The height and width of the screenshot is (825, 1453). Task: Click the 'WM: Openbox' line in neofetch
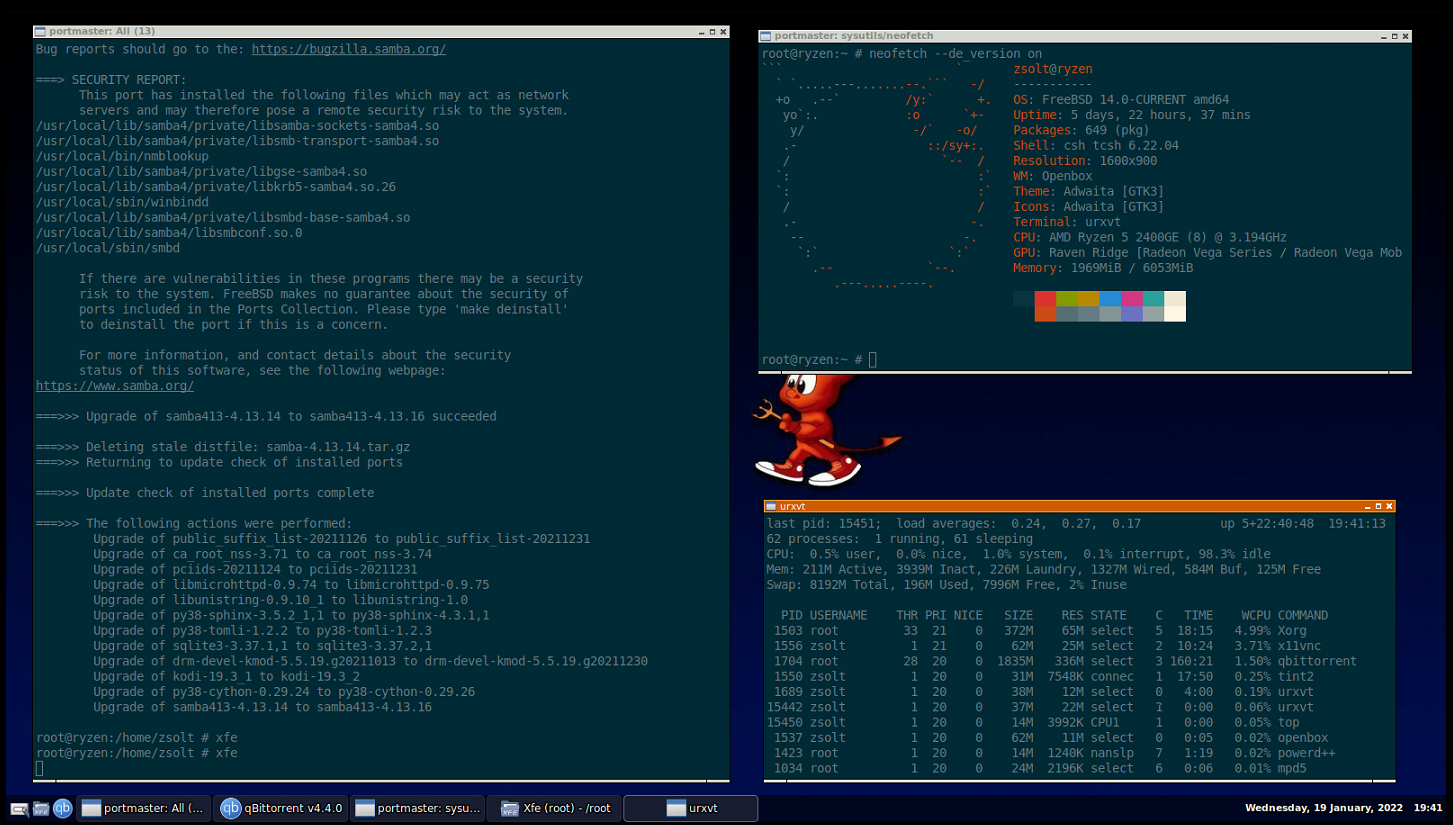[1053, 176]
